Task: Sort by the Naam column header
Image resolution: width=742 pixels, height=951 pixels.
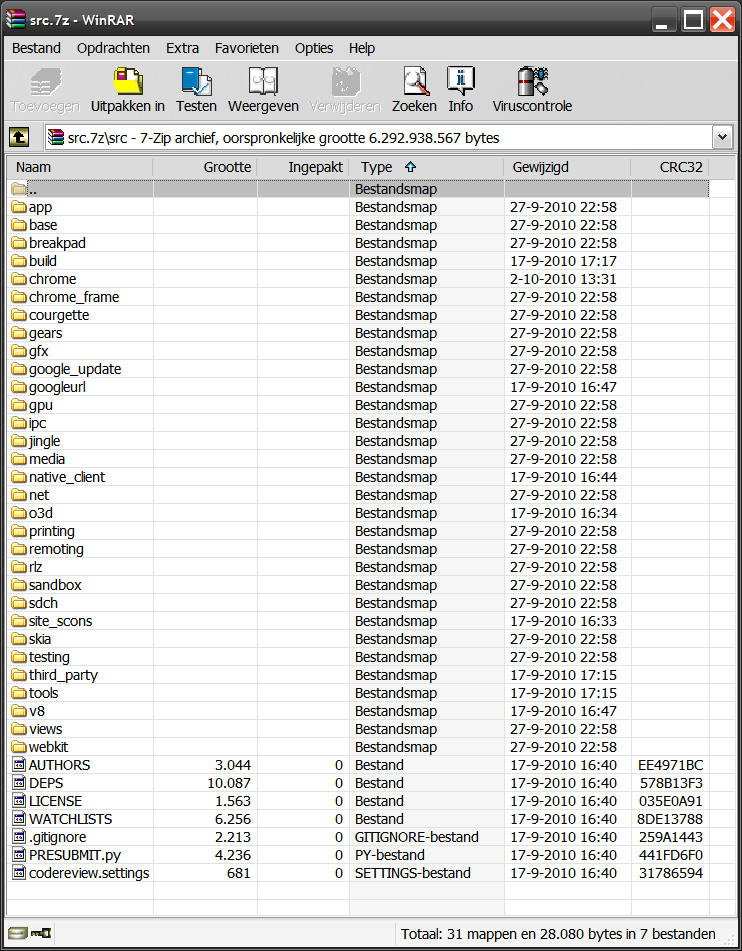Action: coord(79,167)
